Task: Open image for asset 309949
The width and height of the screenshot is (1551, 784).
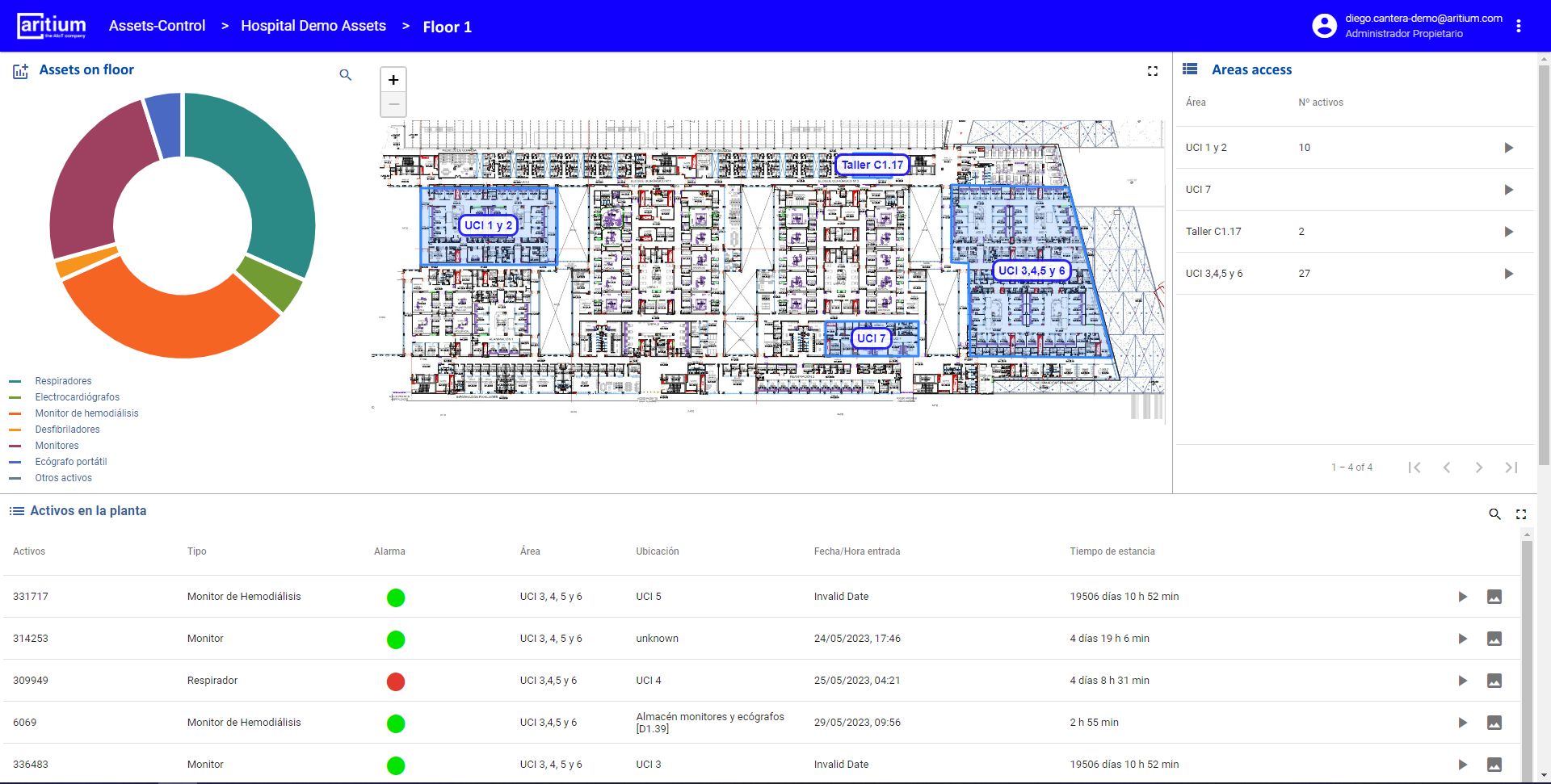Action: tap(1494, 681)
